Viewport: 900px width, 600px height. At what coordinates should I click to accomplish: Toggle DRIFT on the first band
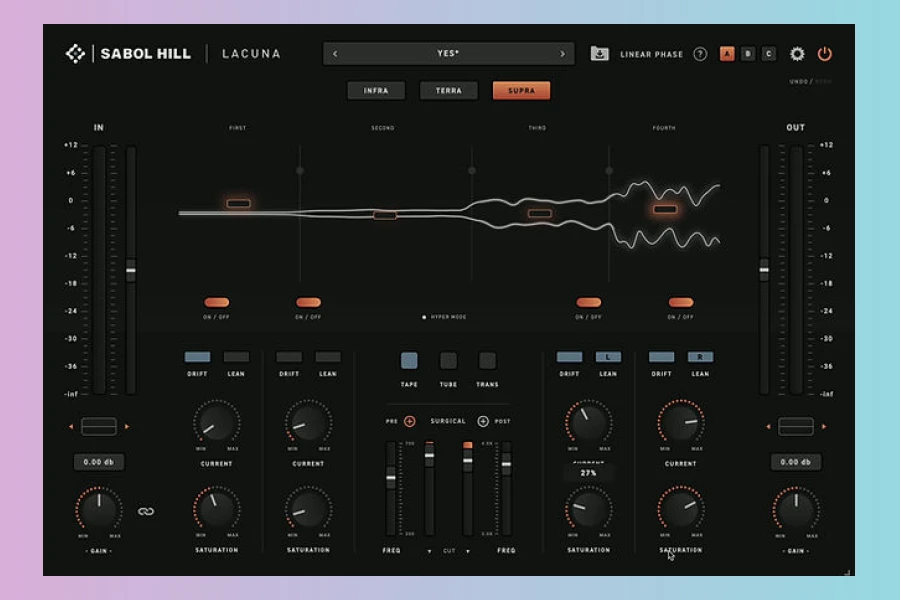197,357
